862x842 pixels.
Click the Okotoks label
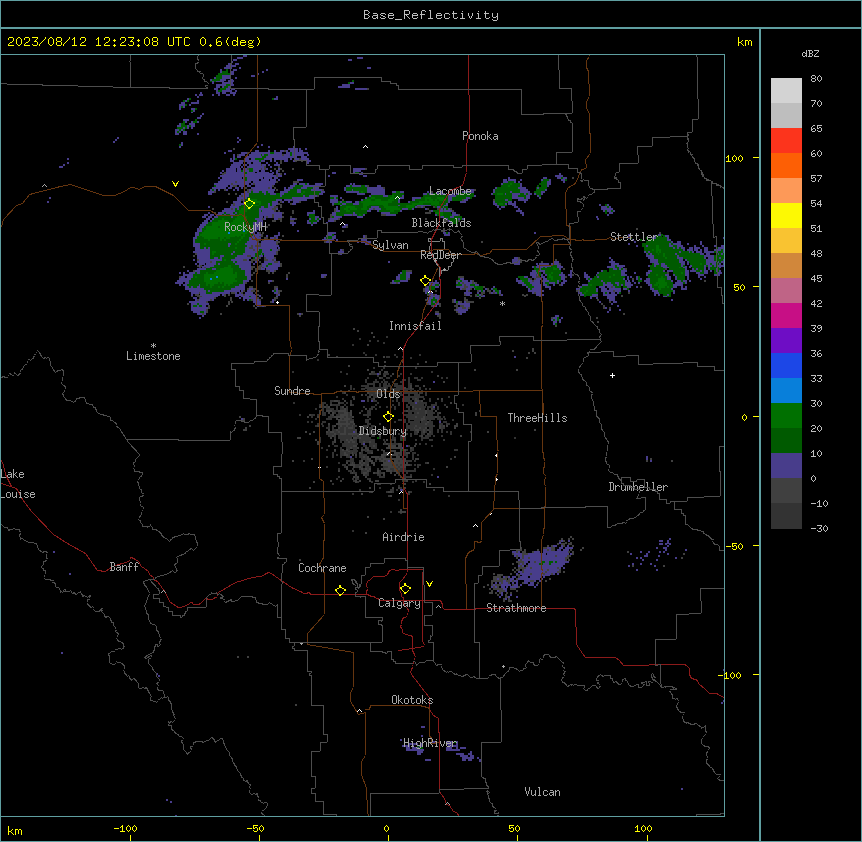pyautogui.click(x=412, y=700)
